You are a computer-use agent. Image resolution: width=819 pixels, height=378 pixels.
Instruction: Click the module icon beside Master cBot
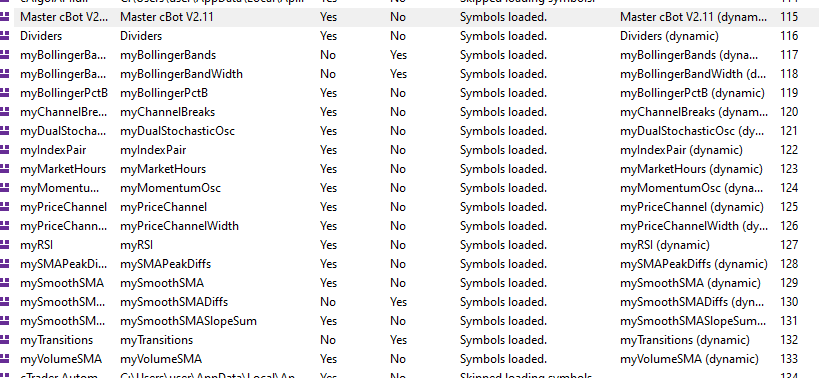pos(5,17)
